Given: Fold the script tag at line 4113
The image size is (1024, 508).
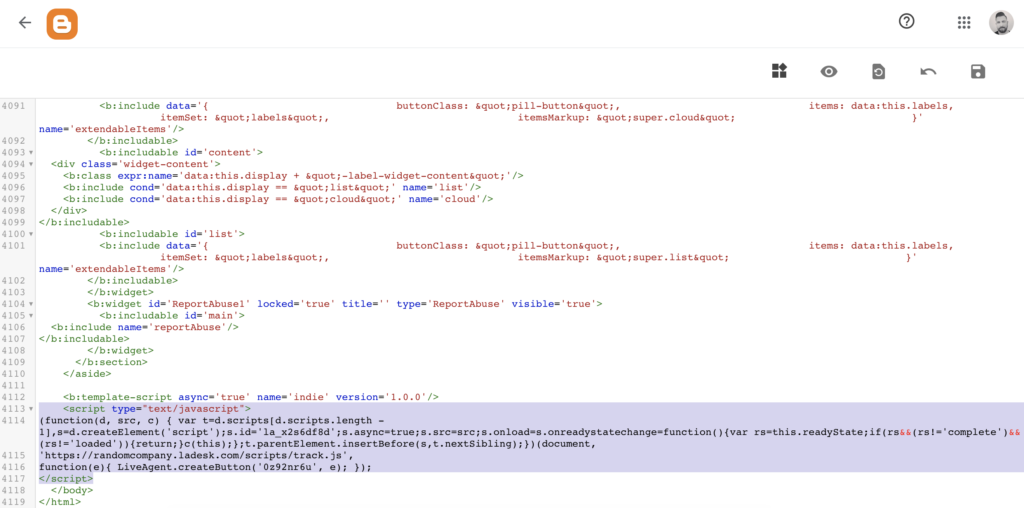Looking at the screenshot, I should (32, 409).
